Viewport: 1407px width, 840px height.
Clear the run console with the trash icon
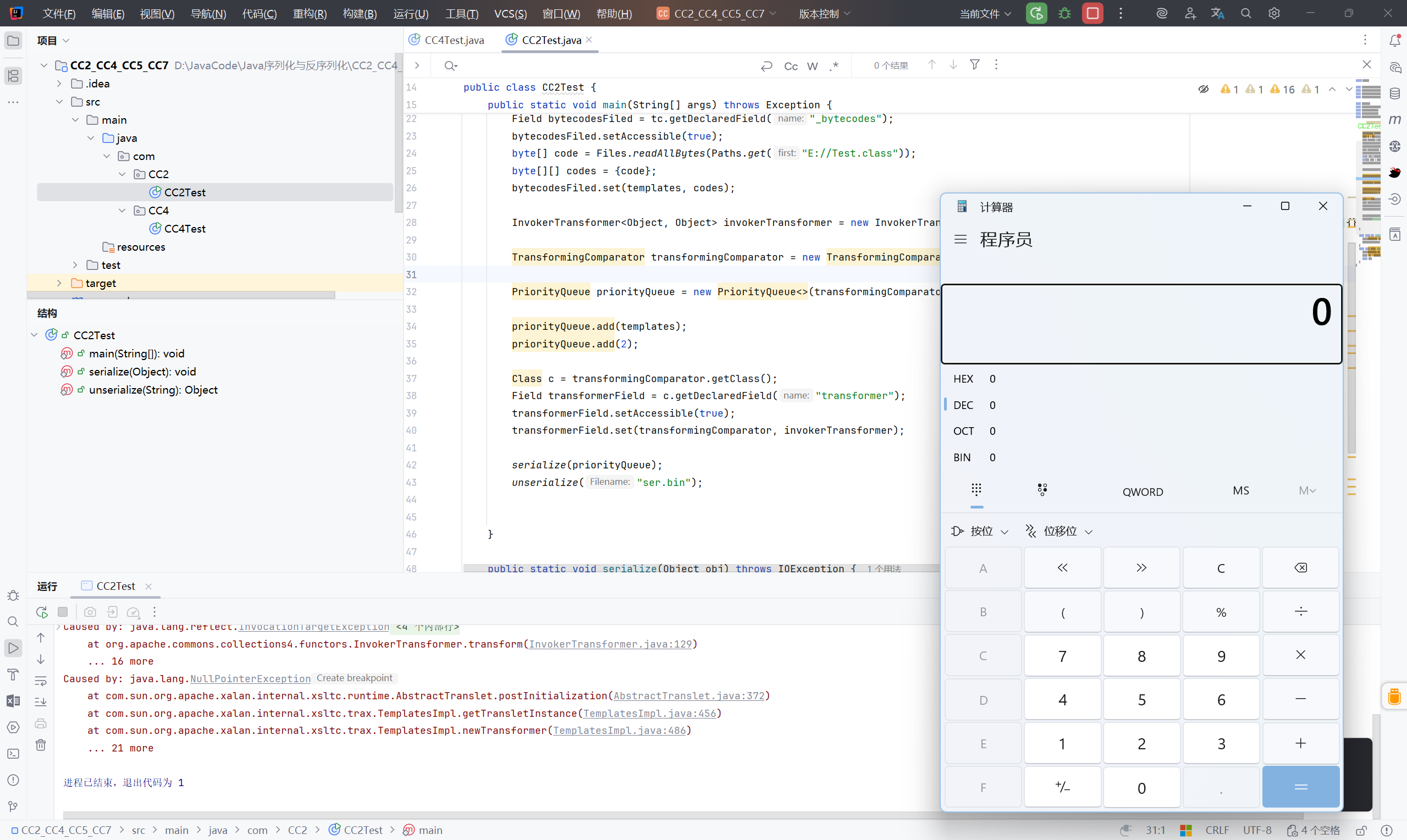pos(41,745)
